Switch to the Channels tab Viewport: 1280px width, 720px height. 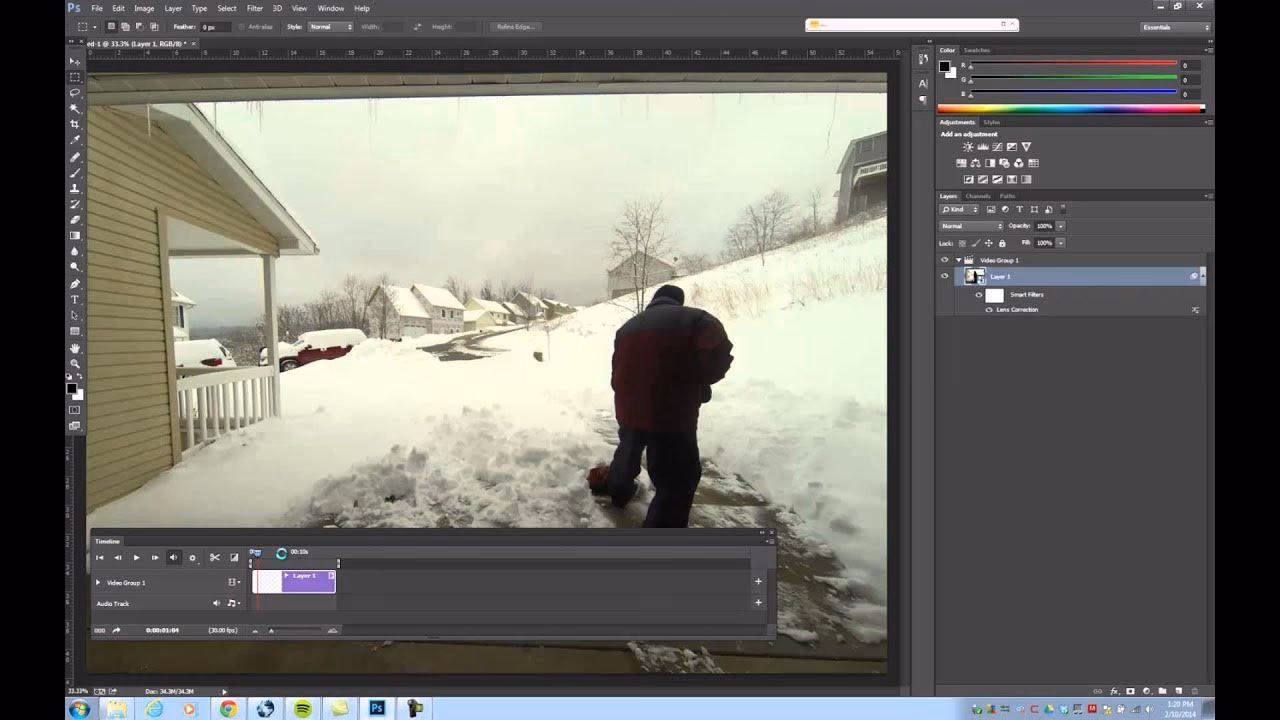pyautogui.click(x=977, y=196)
